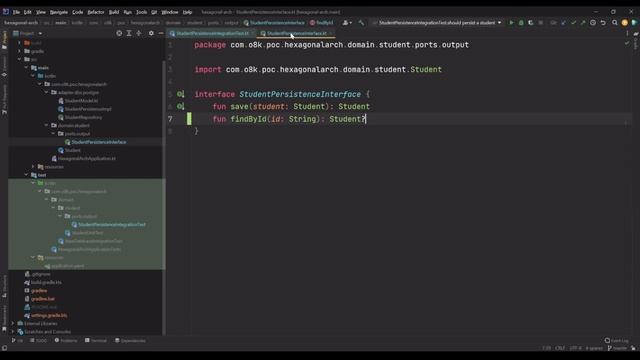Expand External Libraries node
This screenshot has height=360, width=640.
pos(13,324)
